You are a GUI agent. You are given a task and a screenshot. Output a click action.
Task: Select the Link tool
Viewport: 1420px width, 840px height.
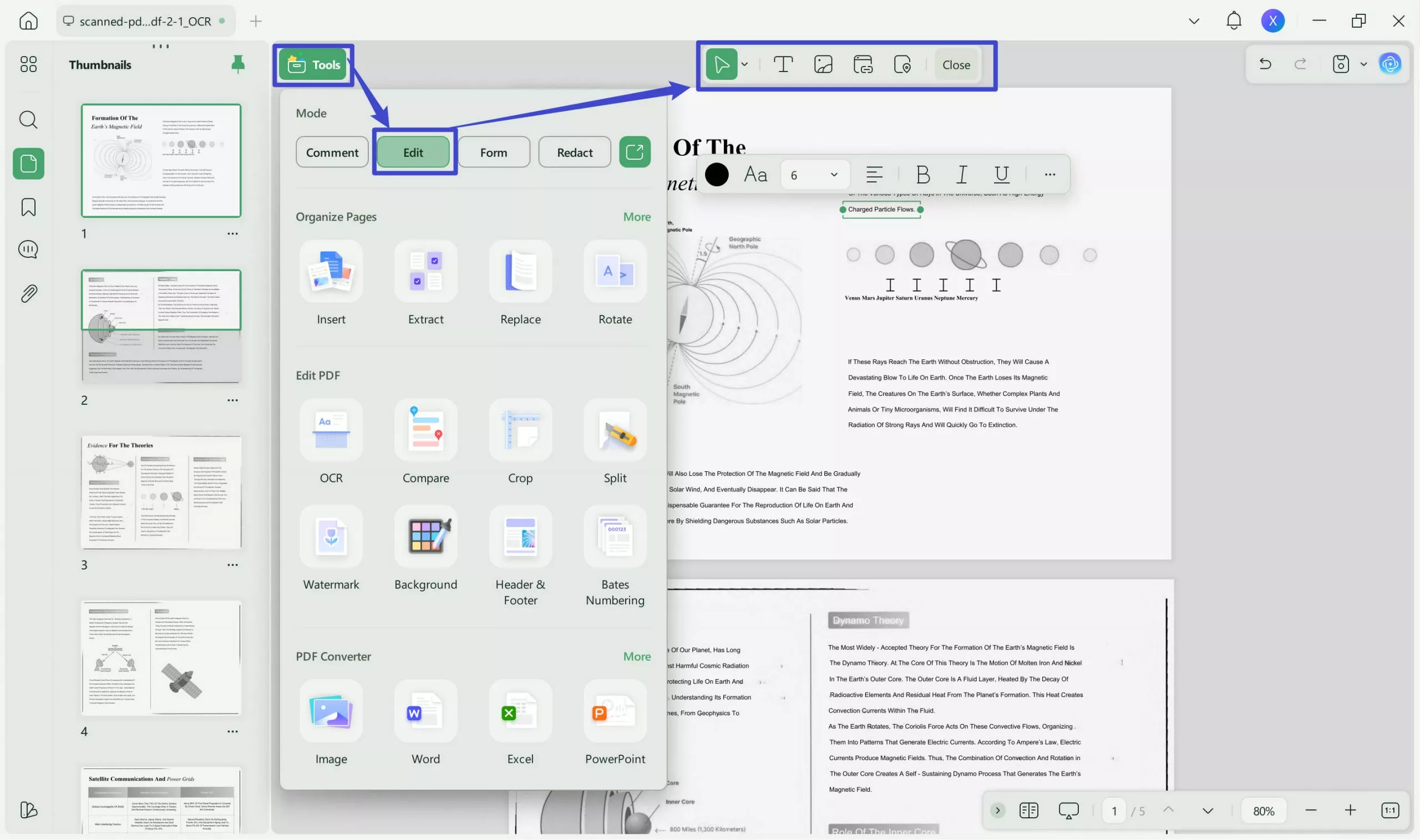[863, 64]
